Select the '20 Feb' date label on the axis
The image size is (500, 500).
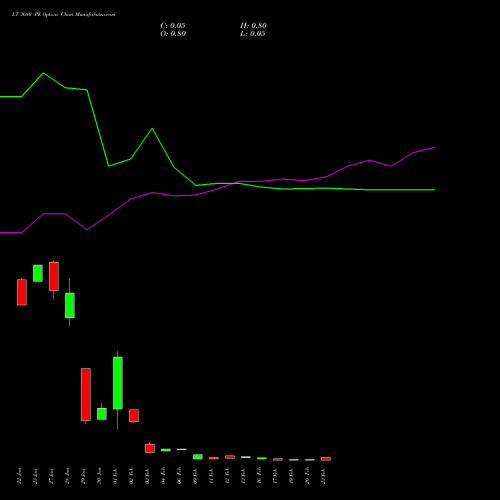[x=307, y=476]
